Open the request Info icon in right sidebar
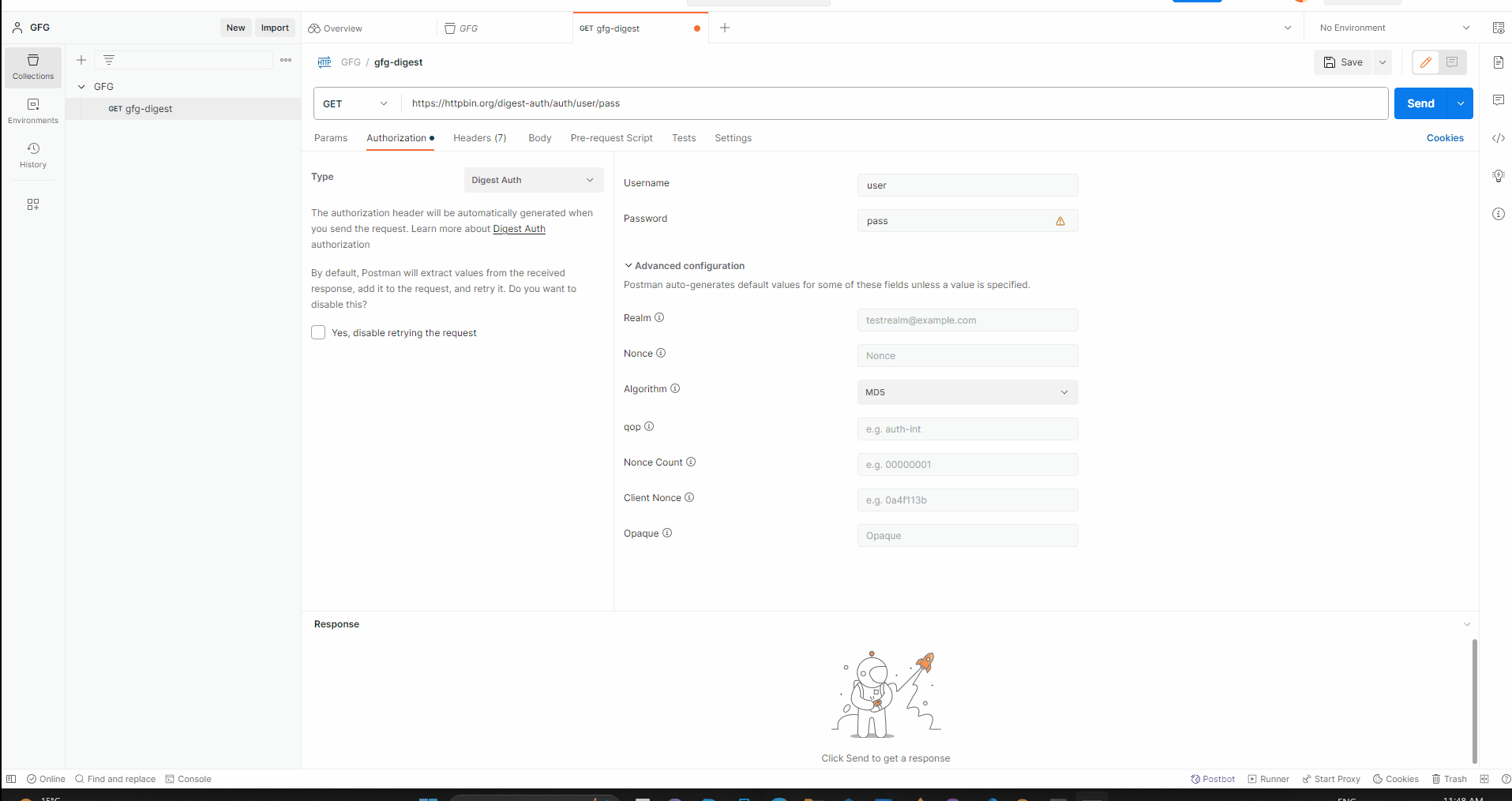1512x801 pixels. [x=1499, y=214]
